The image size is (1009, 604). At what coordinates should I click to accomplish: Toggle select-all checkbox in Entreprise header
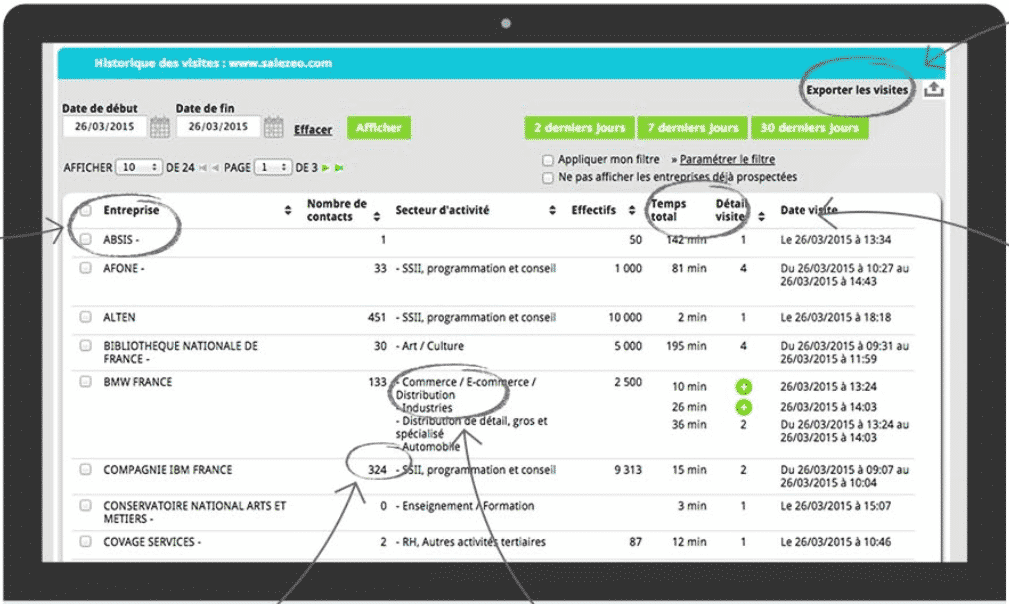click(x=86, y=210)
